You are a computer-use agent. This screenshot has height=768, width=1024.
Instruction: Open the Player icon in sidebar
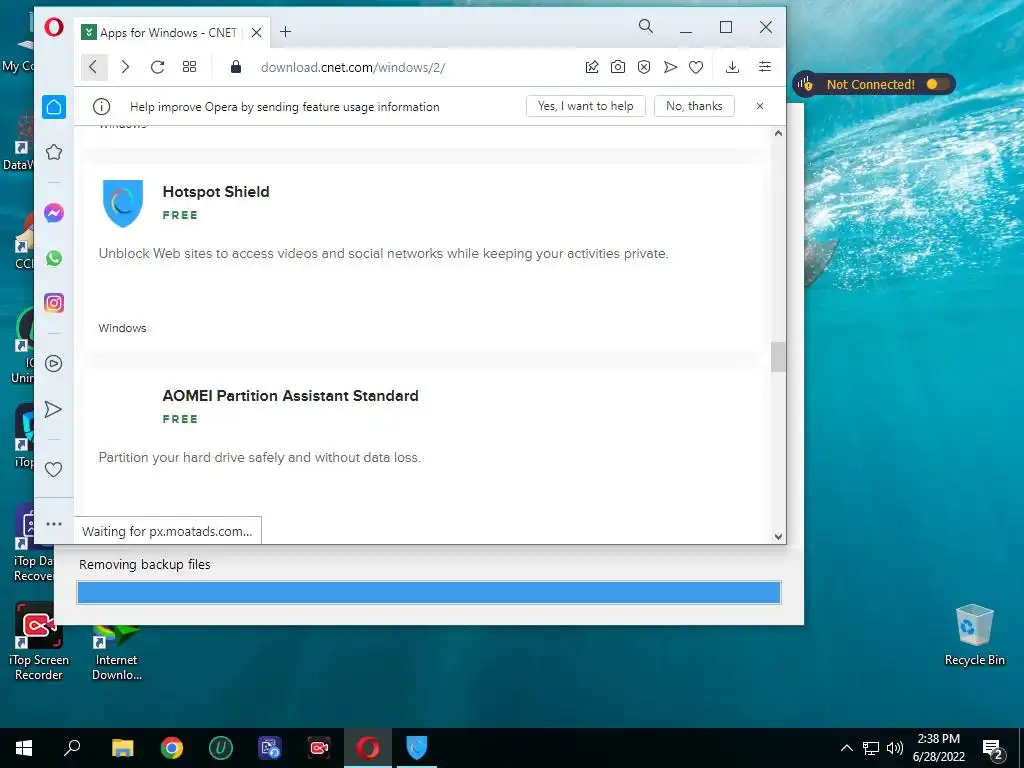tap(54, 364)
